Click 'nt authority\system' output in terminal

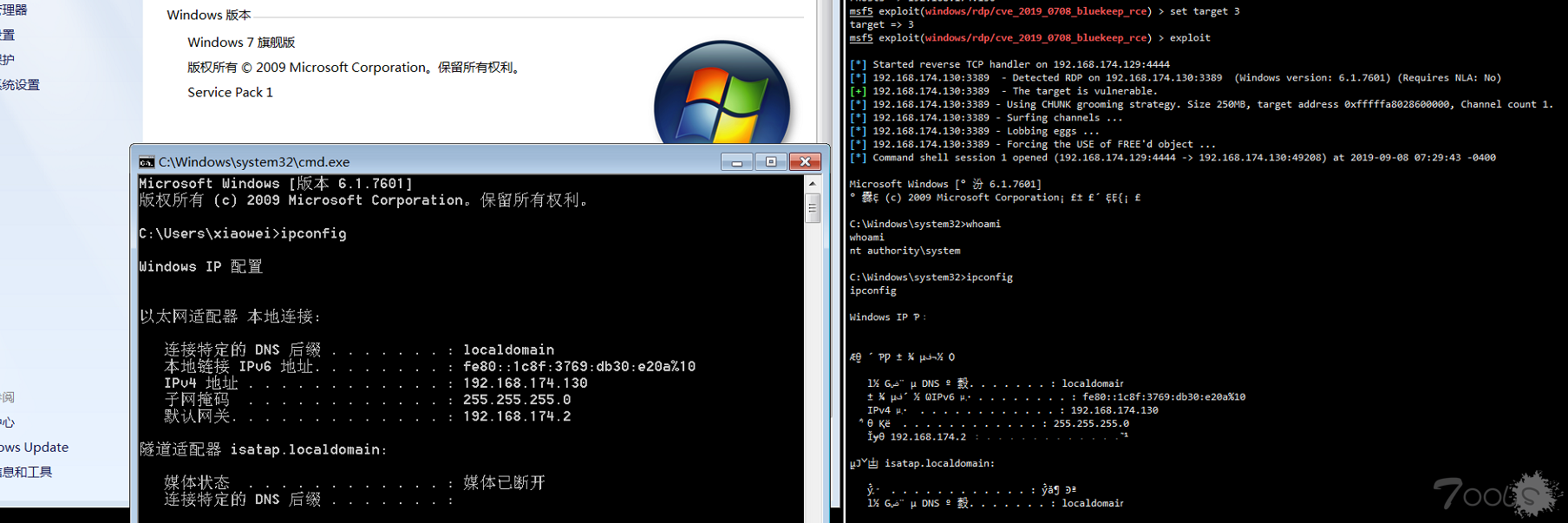[x=905, y=251]
